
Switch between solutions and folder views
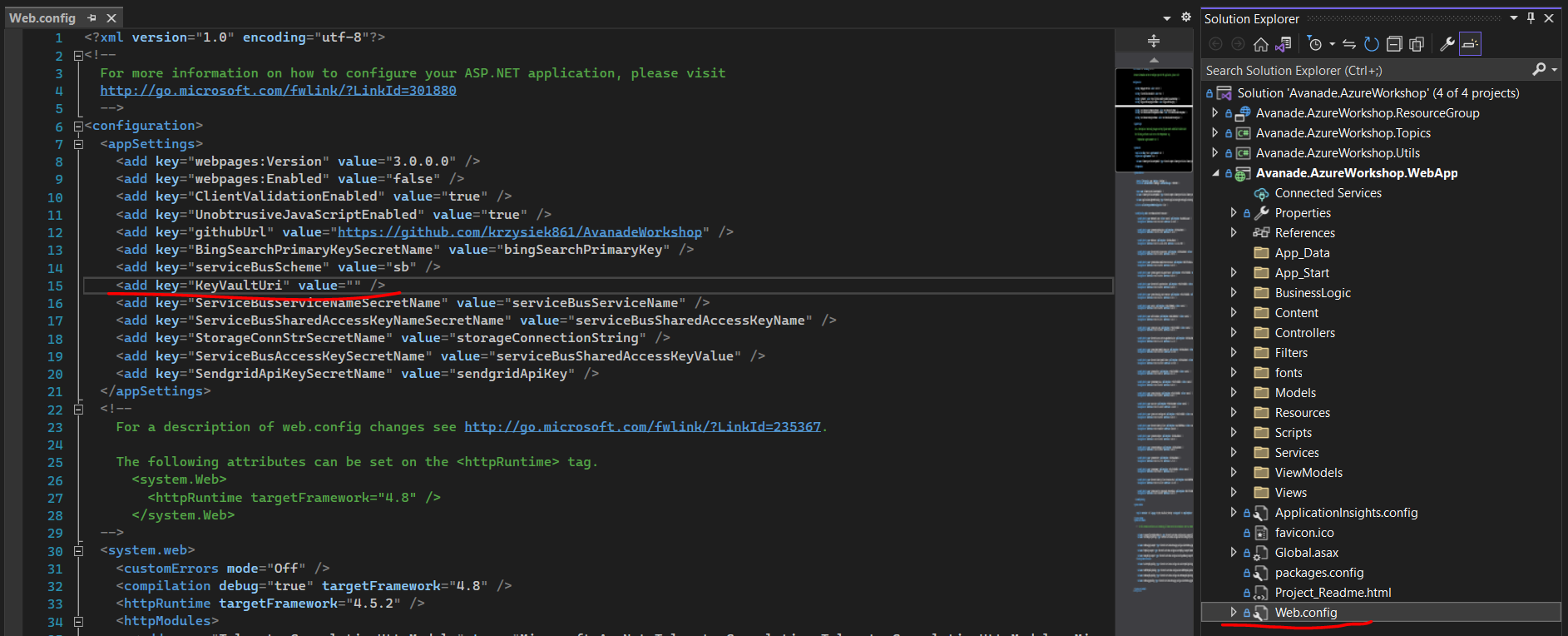click(1284, 44)
